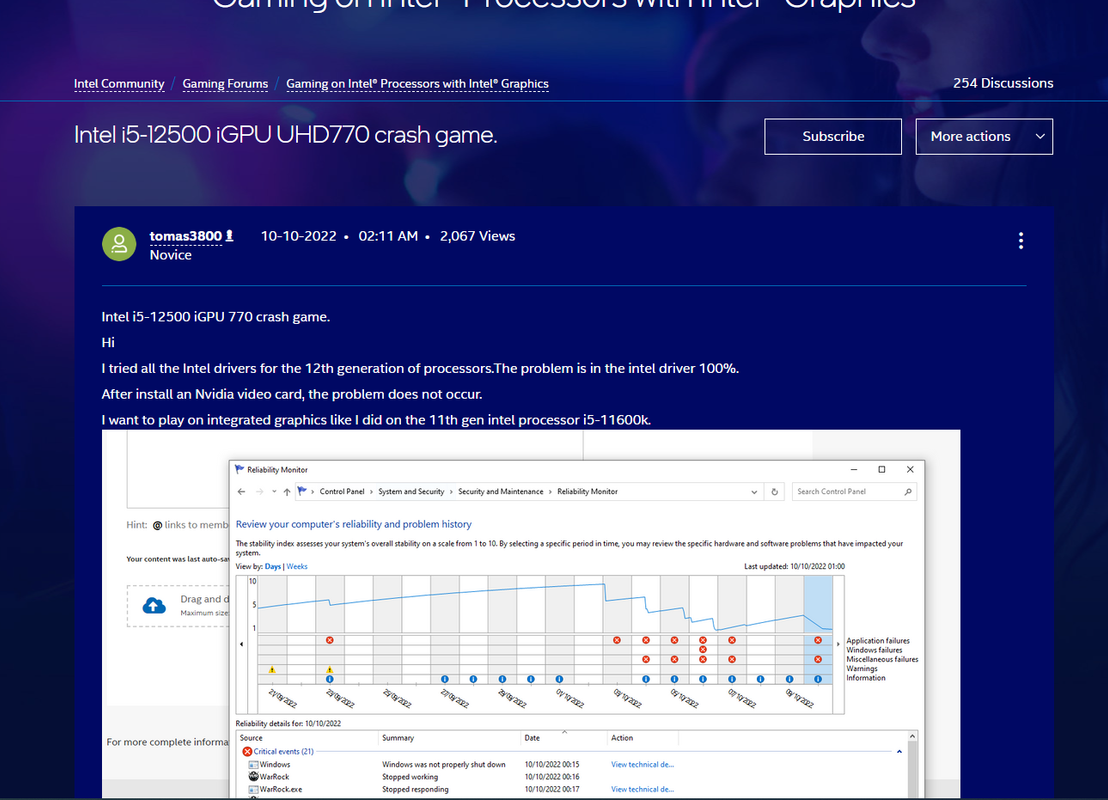
Task: Click the magnifier icon in Search Control Panel
Action: (x=908, y=492)
